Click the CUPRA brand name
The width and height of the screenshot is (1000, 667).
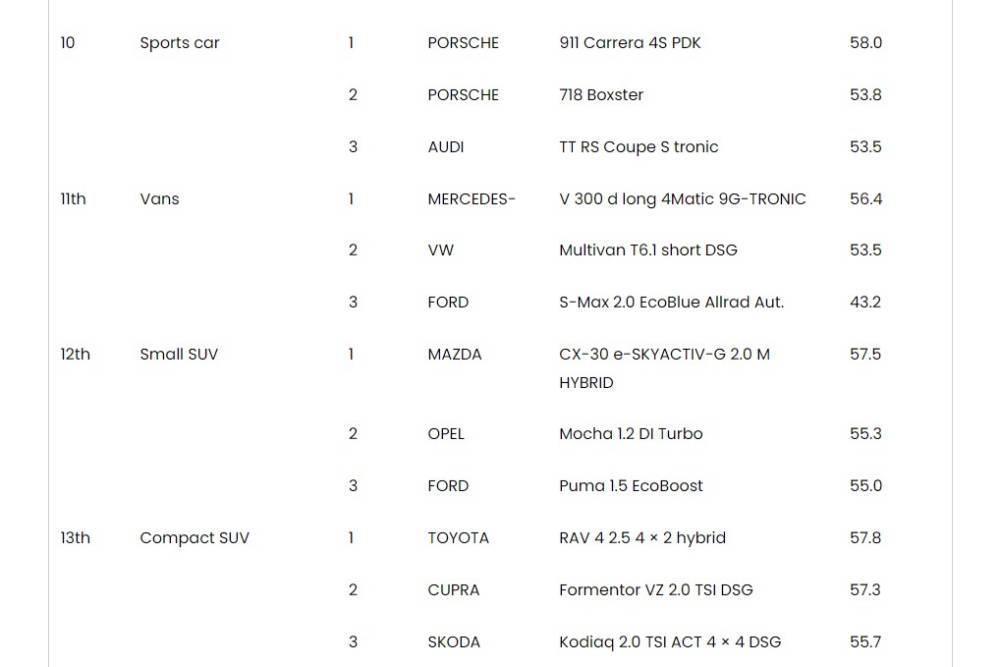(454, 590)
